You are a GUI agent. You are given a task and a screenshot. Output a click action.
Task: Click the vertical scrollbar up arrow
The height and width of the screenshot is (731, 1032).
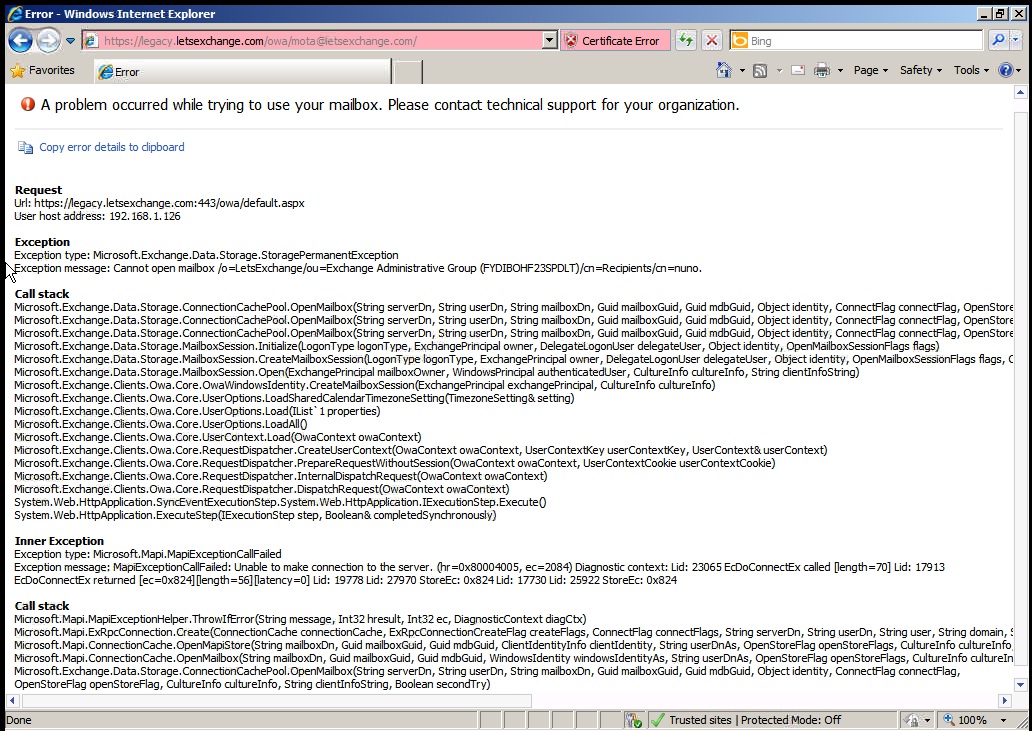[x=1020, y=93]
